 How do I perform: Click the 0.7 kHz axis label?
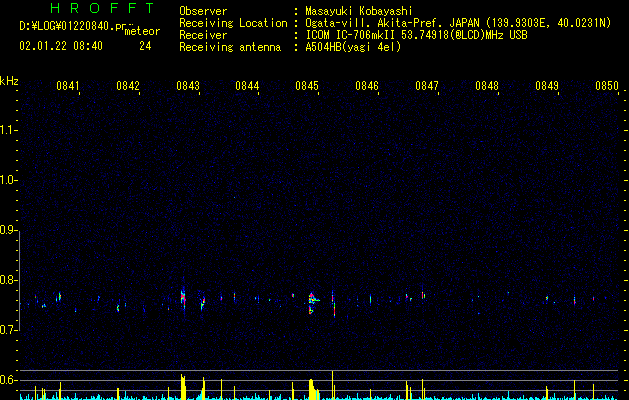[x=9, y=330]
